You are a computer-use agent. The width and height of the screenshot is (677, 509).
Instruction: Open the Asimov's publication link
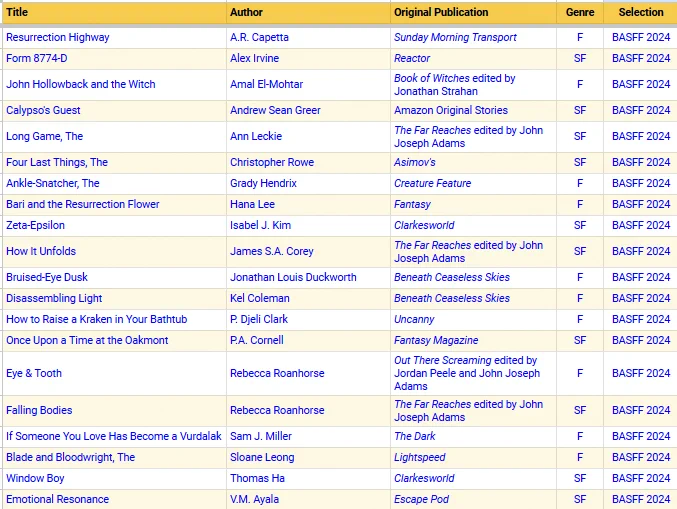pyautogui.click(x=414, y=162)
